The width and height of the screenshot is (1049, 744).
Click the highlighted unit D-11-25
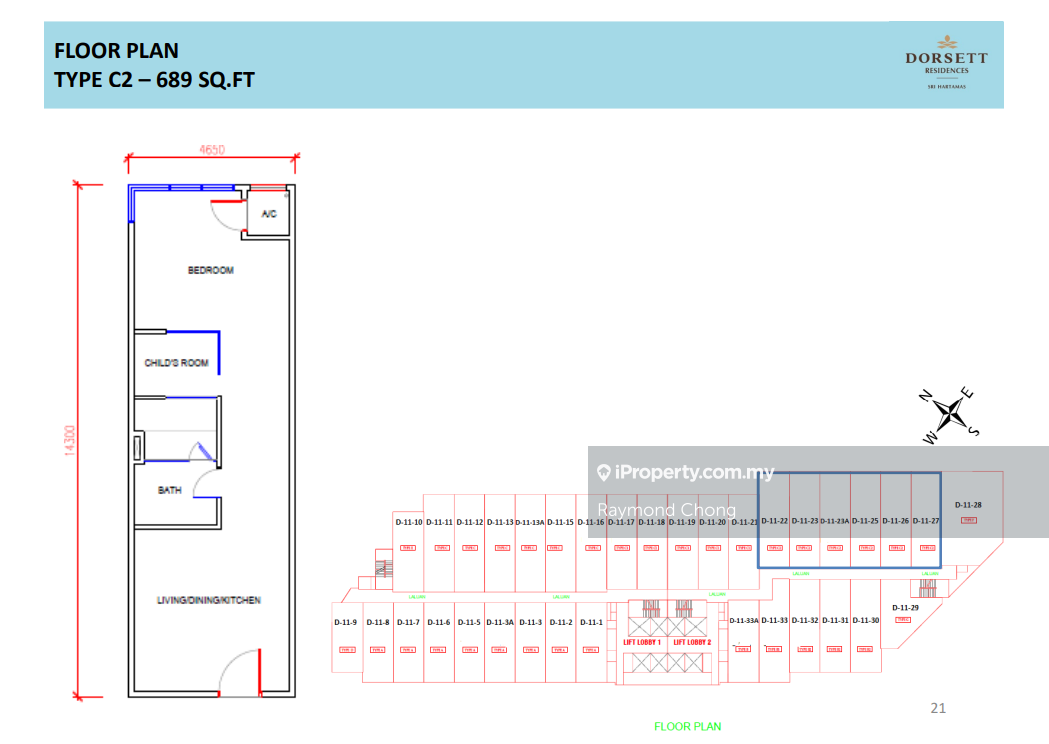coord(865,521)
